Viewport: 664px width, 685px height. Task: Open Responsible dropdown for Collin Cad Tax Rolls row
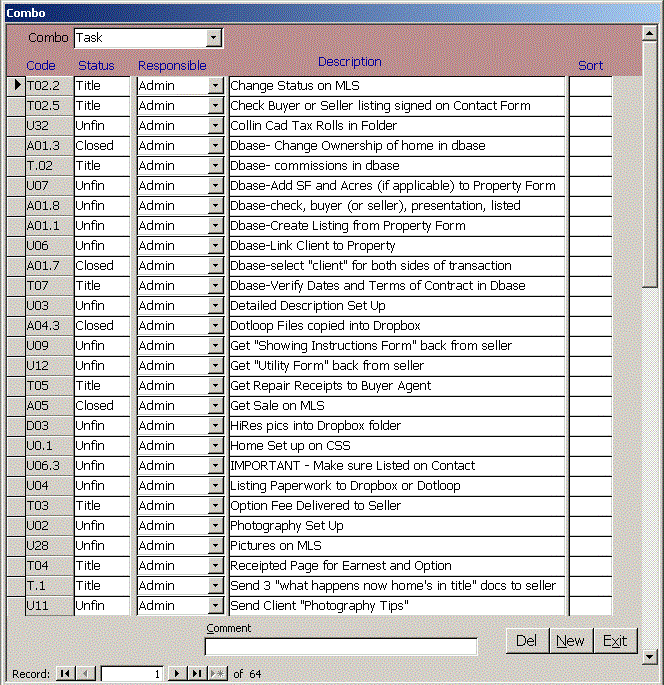[x=215, y=126]
